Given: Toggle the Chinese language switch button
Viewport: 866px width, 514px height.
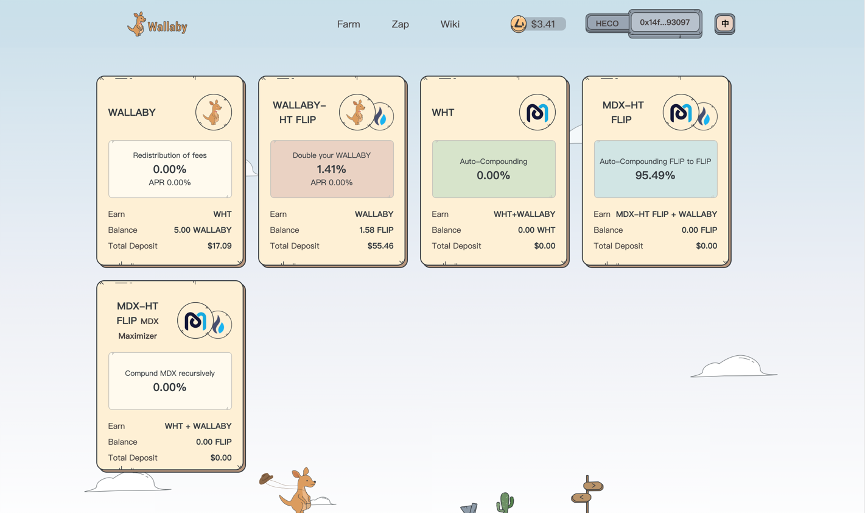Looking at the screenshot, I should tap(725, 24).
